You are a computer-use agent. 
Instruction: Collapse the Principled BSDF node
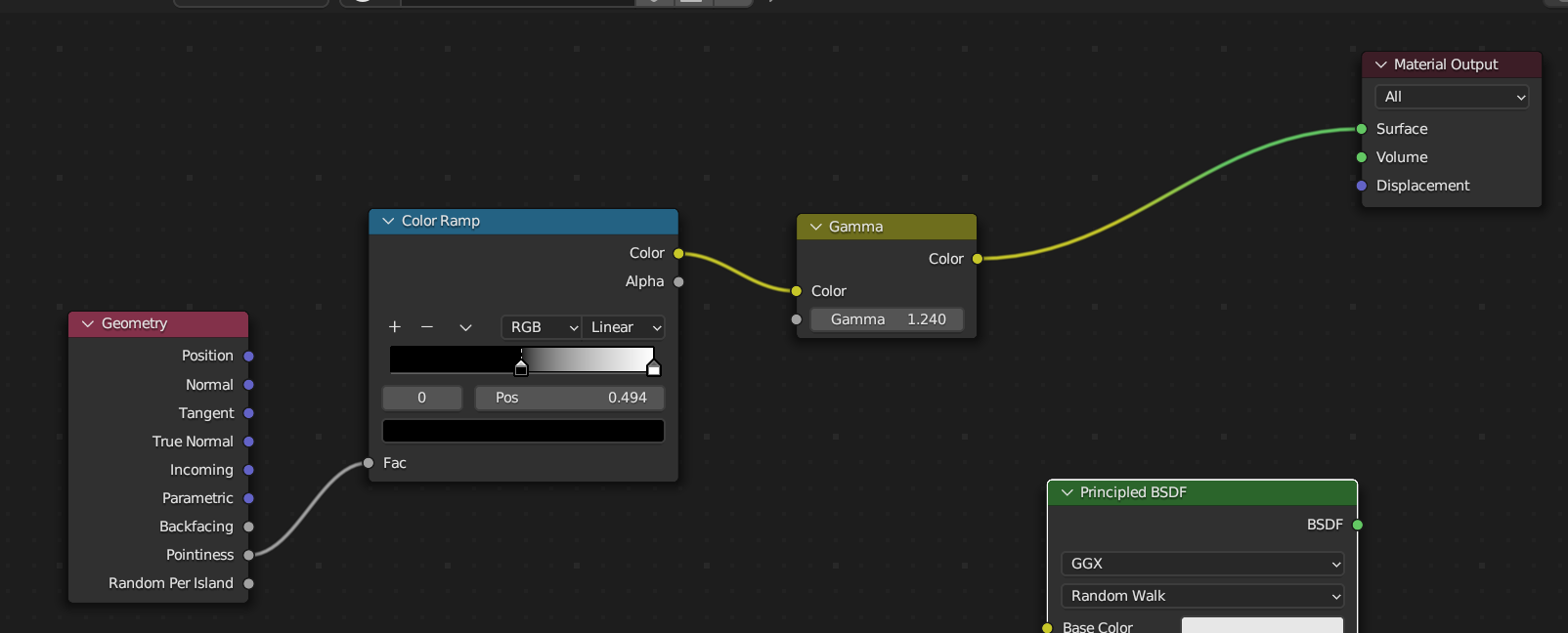pyautogui.click(x=1067, y=492)
